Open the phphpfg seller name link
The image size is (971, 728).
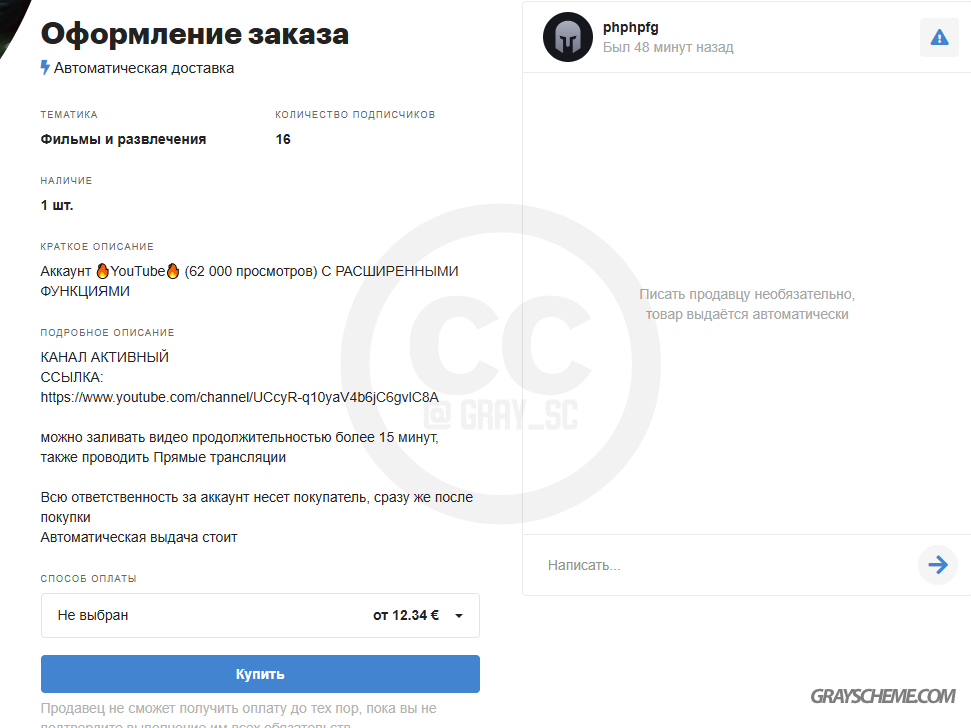coord(630,27)
